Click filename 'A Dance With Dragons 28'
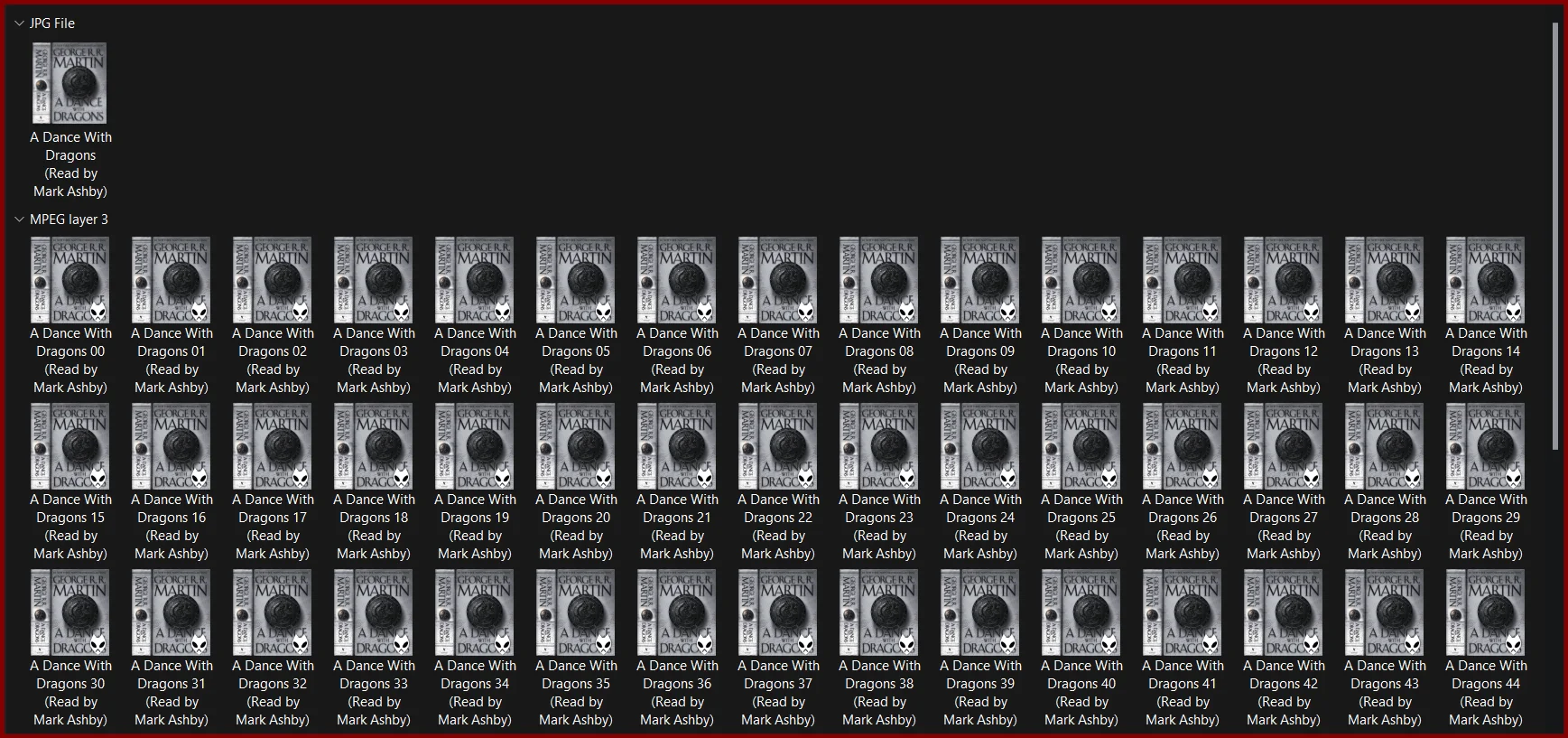 [1385, 527]
